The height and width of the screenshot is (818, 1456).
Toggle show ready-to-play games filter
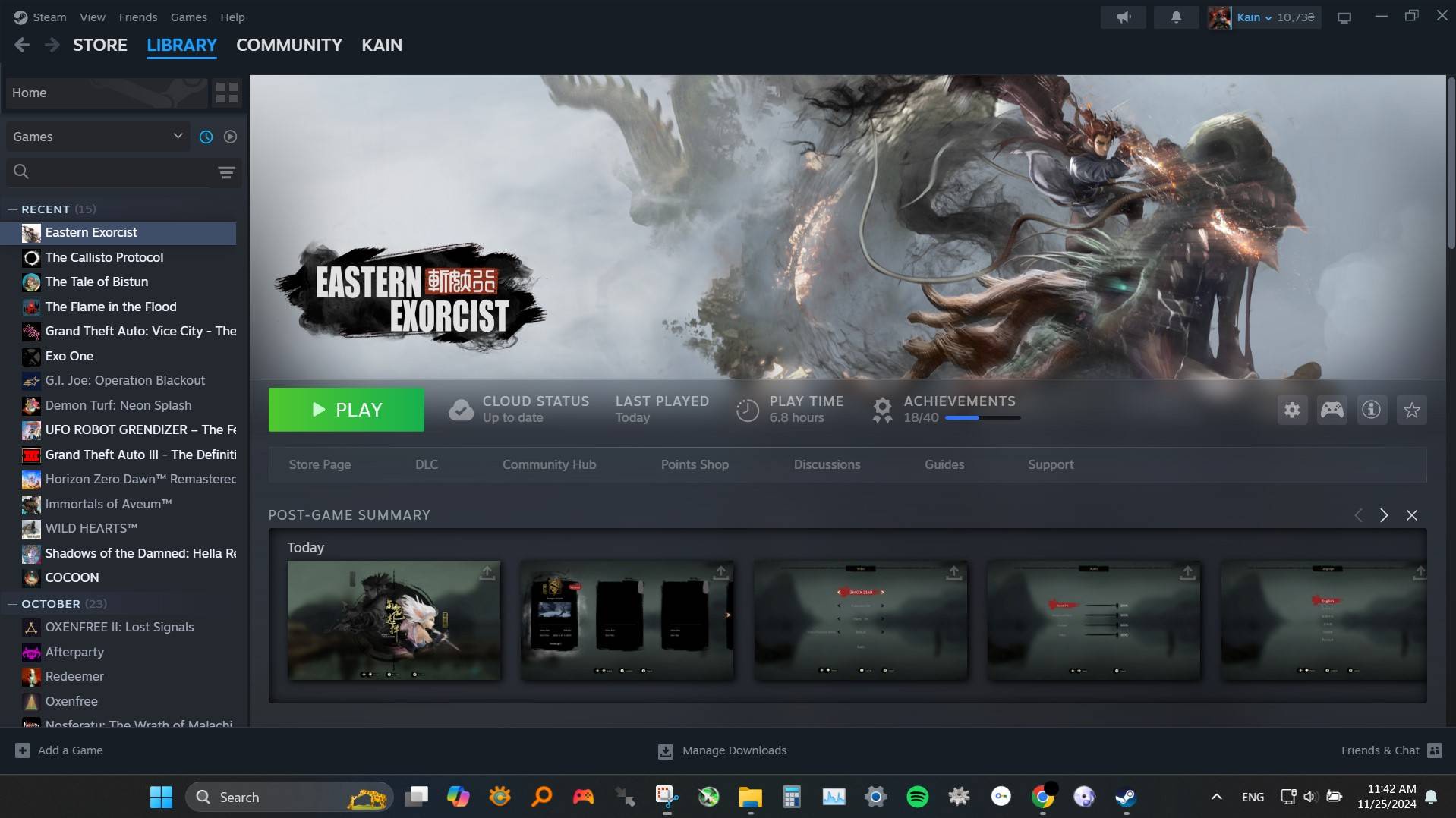click(230, 137)
